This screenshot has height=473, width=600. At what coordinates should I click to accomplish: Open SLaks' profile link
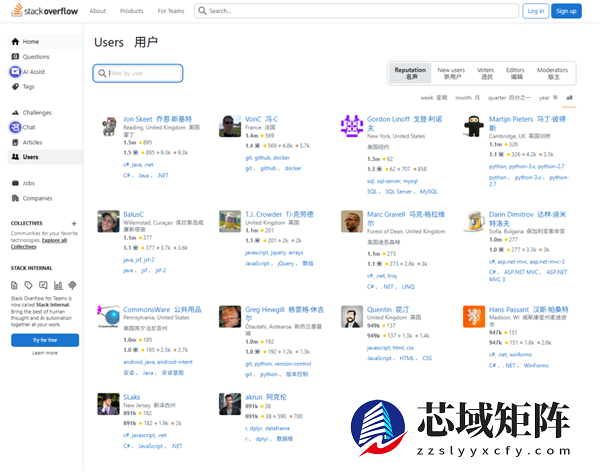[x=131, y=397]
